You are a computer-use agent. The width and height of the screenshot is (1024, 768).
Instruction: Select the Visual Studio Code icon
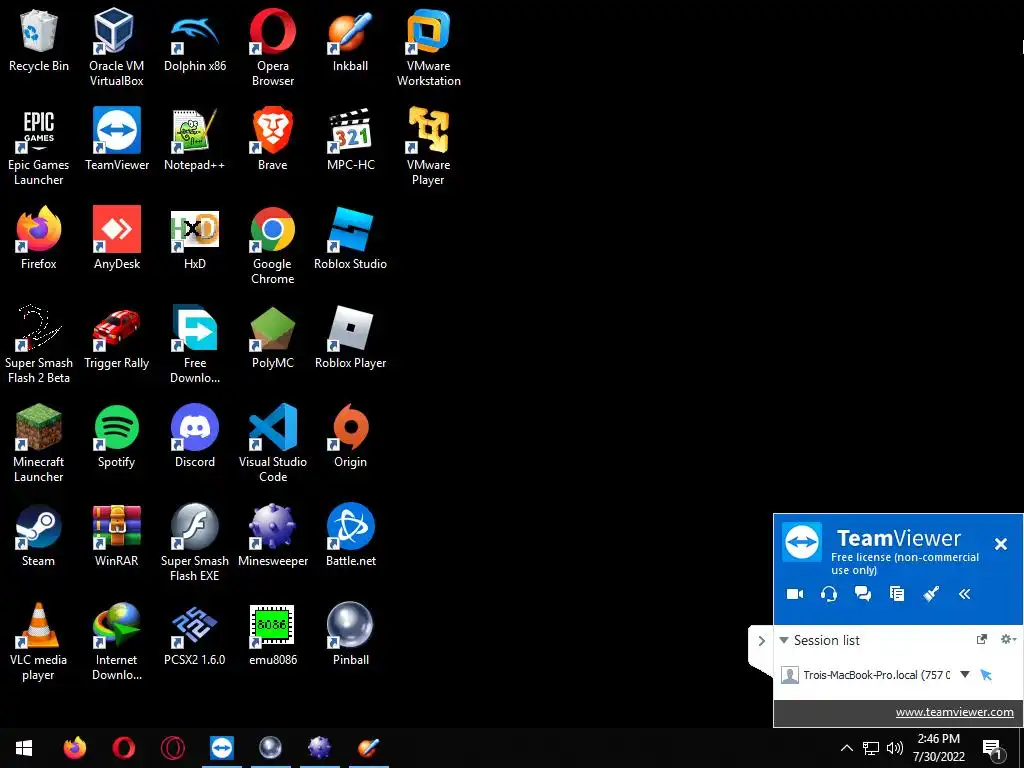click(272, 443)
